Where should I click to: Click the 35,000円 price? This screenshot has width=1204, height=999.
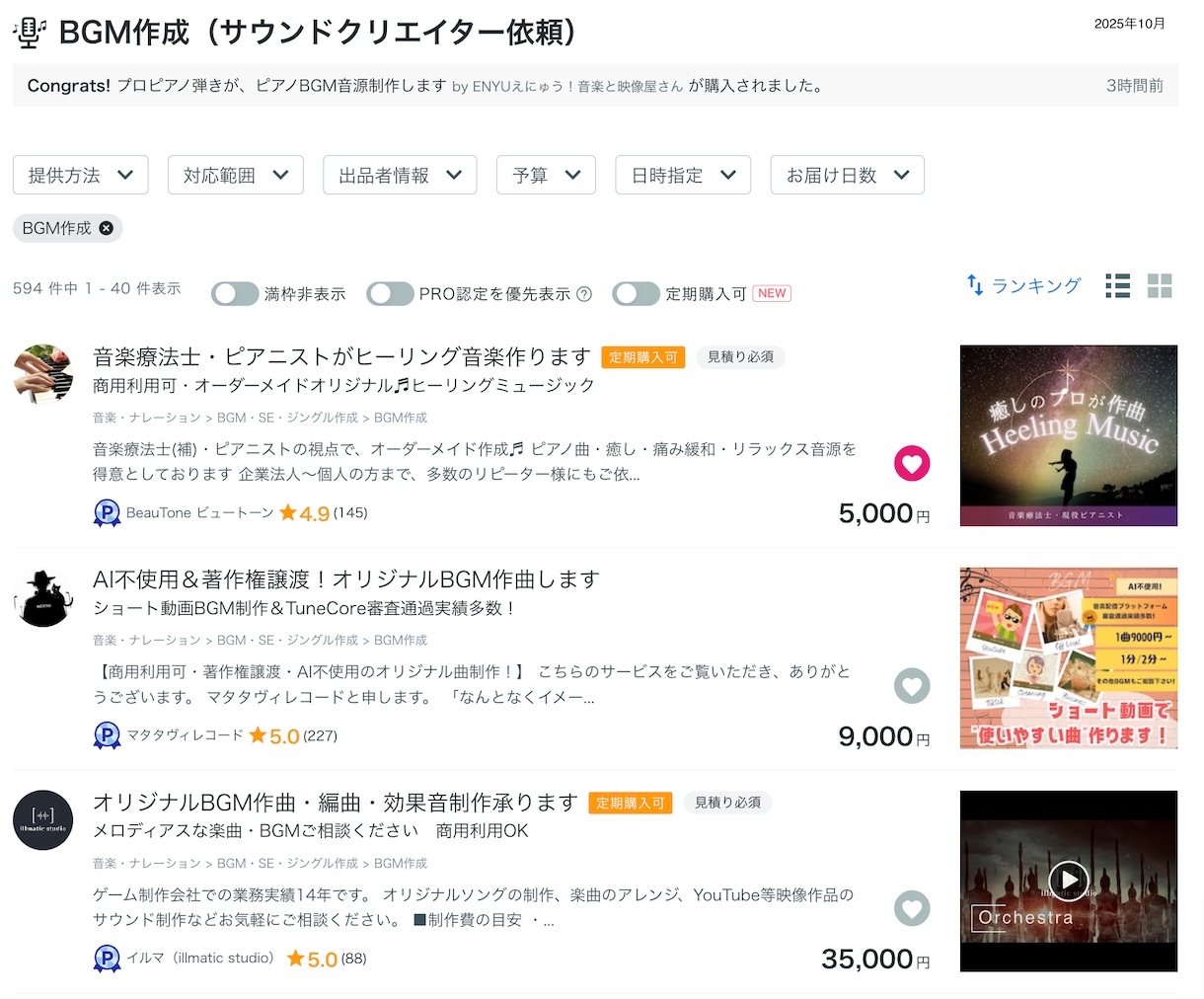(875, 959)
